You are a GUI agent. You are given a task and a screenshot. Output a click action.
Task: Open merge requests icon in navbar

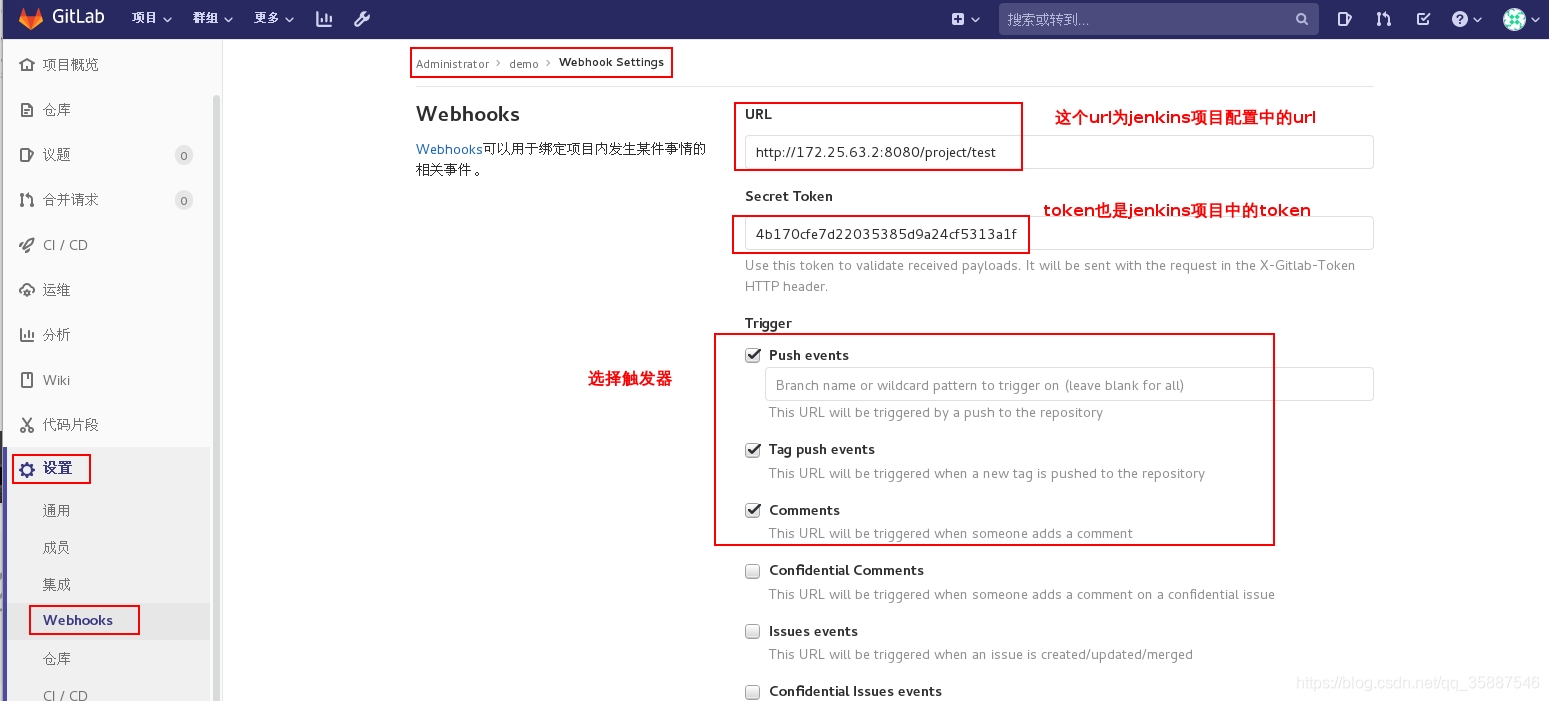1384,18
